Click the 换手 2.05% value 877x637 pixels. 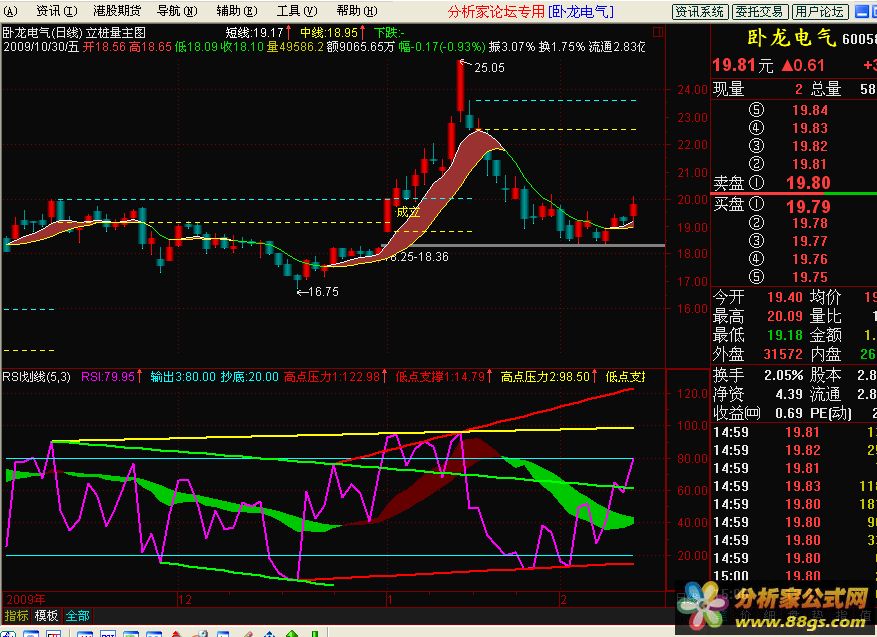click(784, 375)
